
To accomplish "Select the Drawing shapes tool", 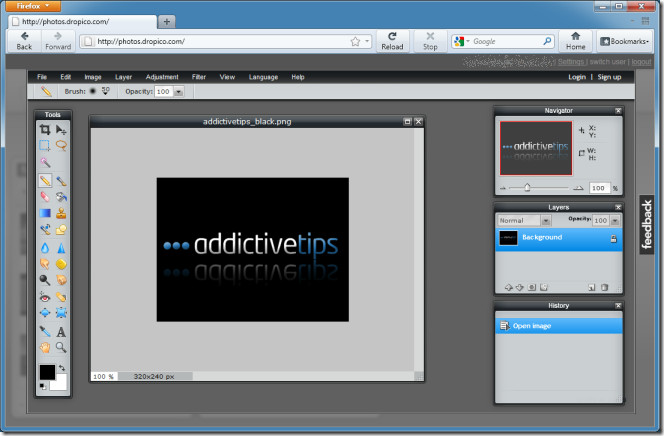I will click(61, 230).
